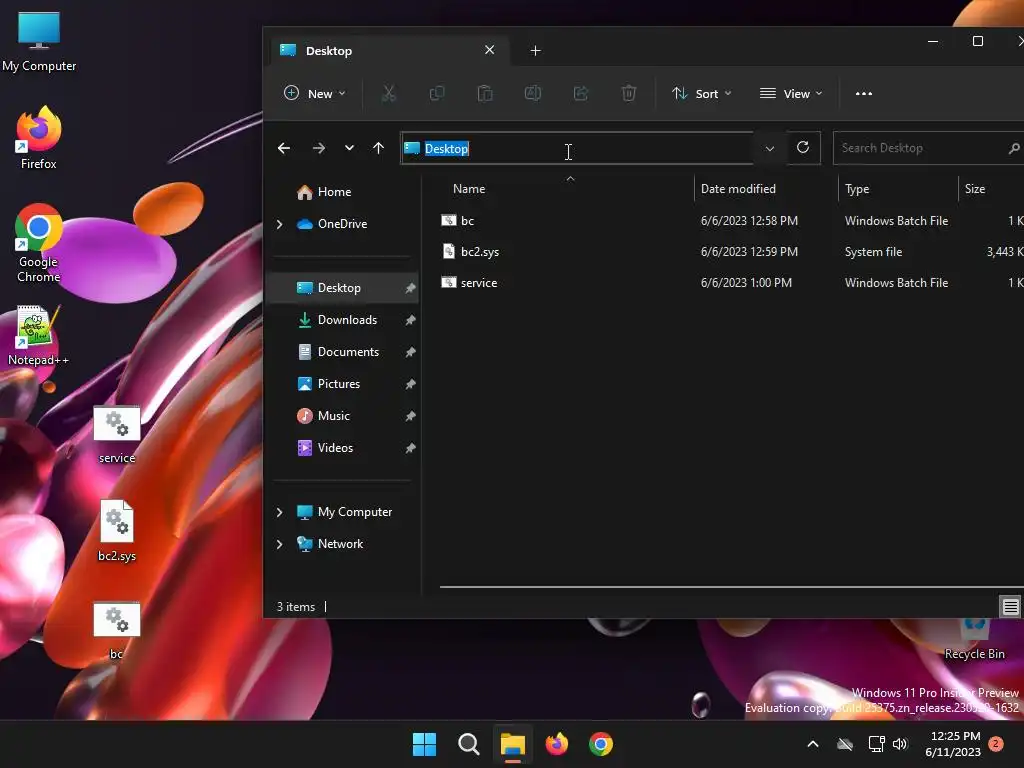The image size is (1024, 768).
Task: Click File Explorer in the taskbar
Action: coord(513,744)
